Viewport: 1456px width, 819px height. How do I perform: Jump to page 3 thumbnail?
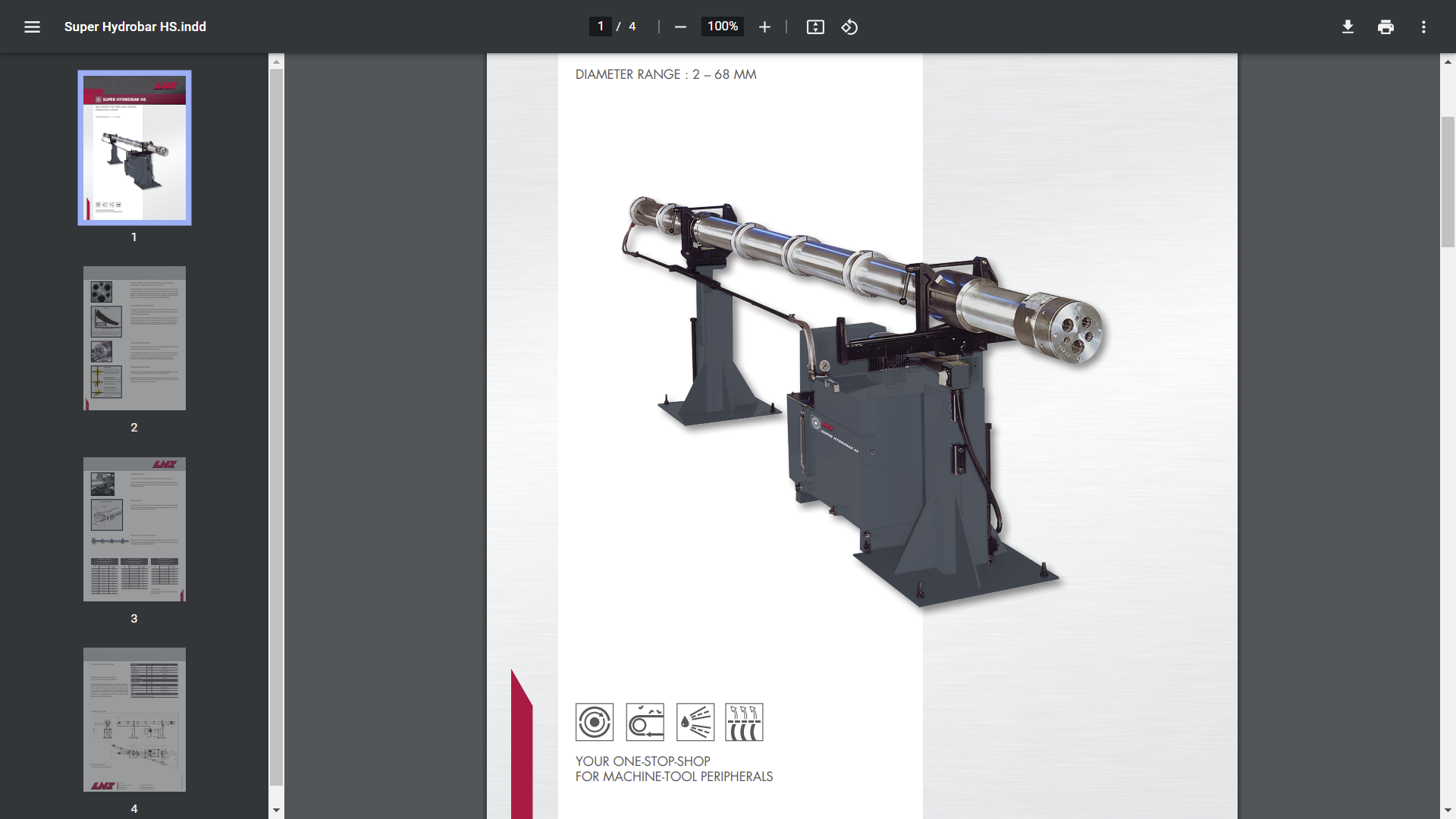[x=134, y=529]
